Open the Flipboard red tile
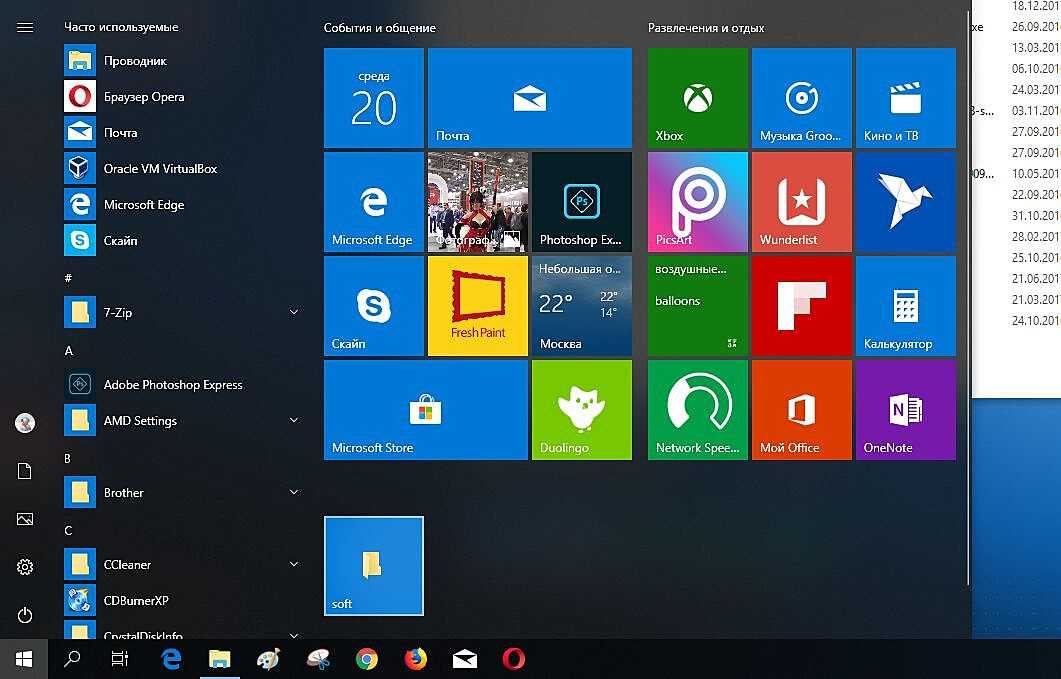This screenshot has width=1061, height=679. pos(802,306)
